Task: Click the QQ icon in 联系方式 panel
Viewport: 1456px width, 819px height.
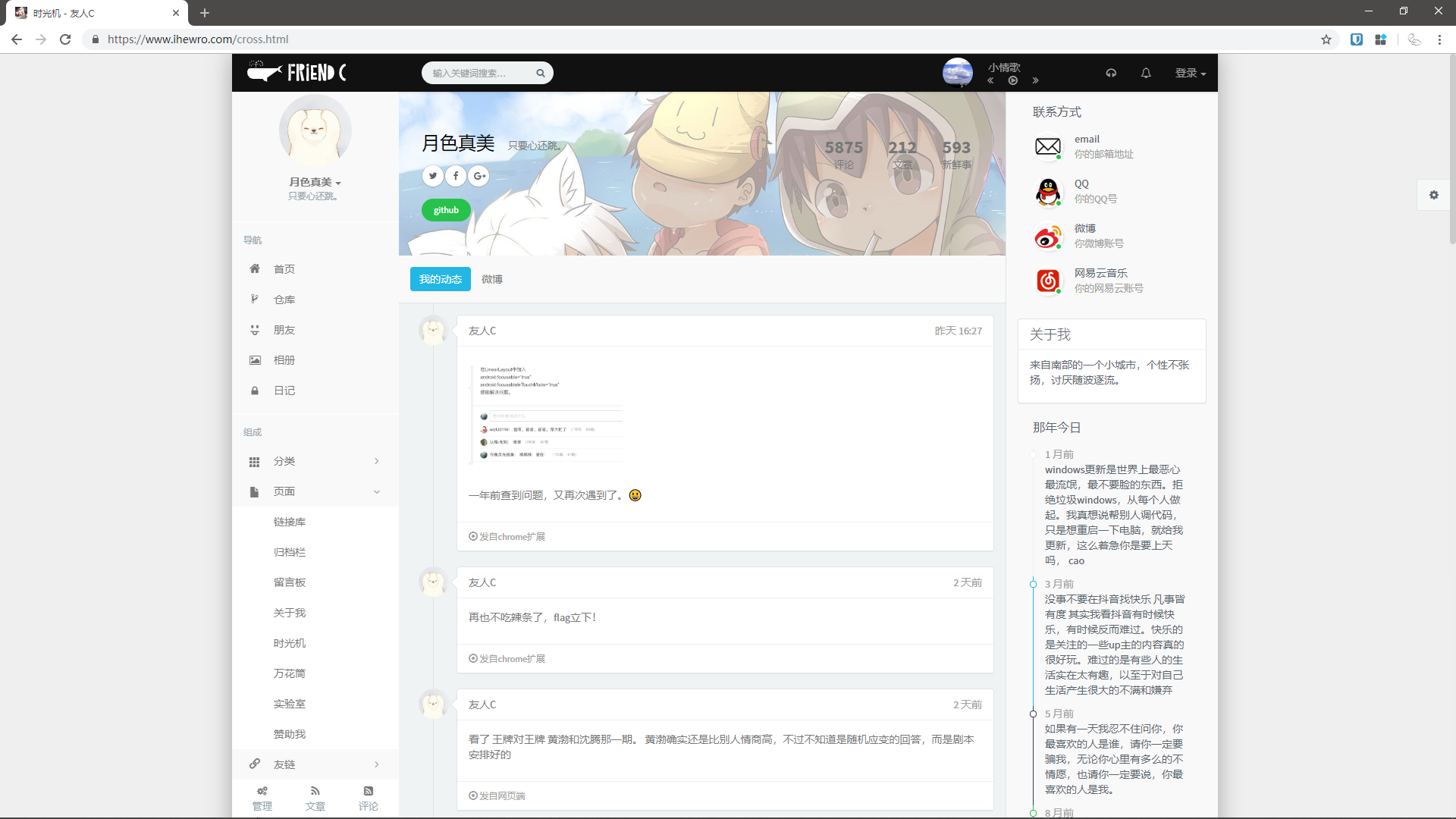Action: [1048, 191]
